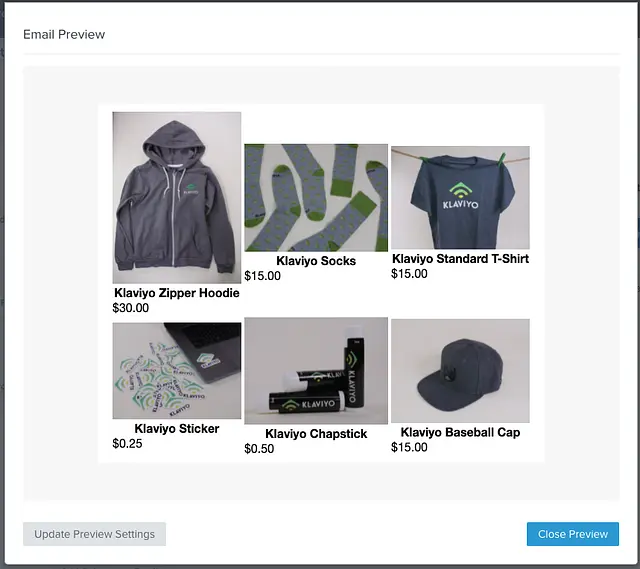The width and height of the screenshot is (640, 569).
Task: Select the Klaviyo Baseball Cap title
Action: click(460, 433)
